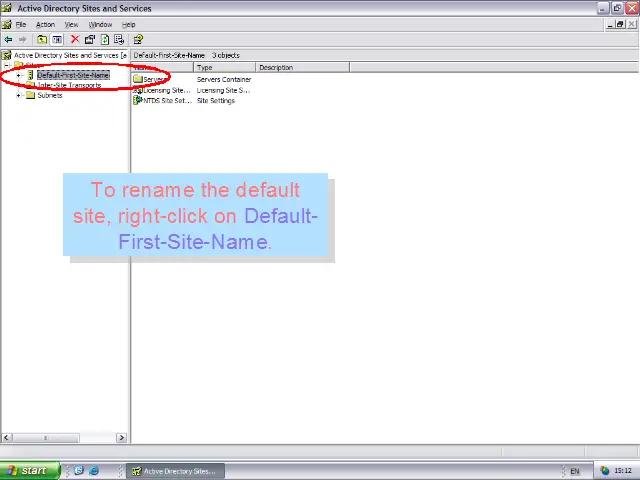Click the Start button
This screenshot has width=640, height=480.
pos(30,471)
